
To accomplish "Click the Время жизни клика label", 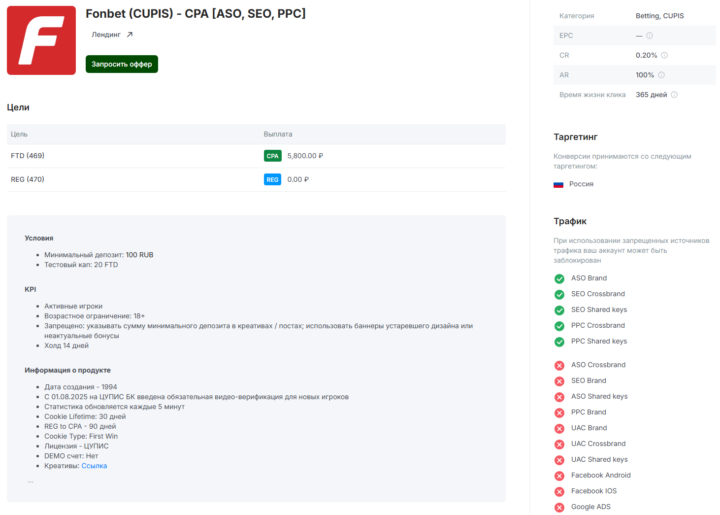I will (x=592, y=95).
